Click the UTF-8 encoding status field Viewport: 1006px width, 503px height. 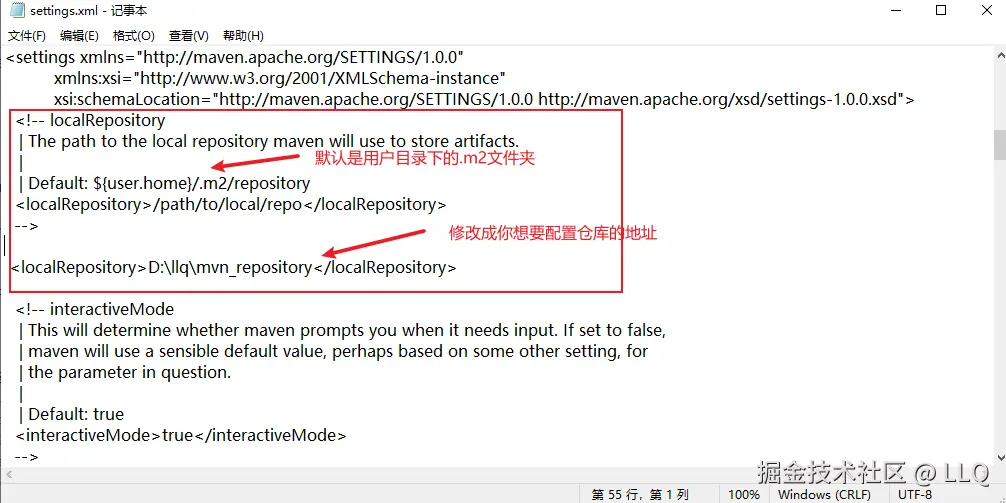coord(916,494)
